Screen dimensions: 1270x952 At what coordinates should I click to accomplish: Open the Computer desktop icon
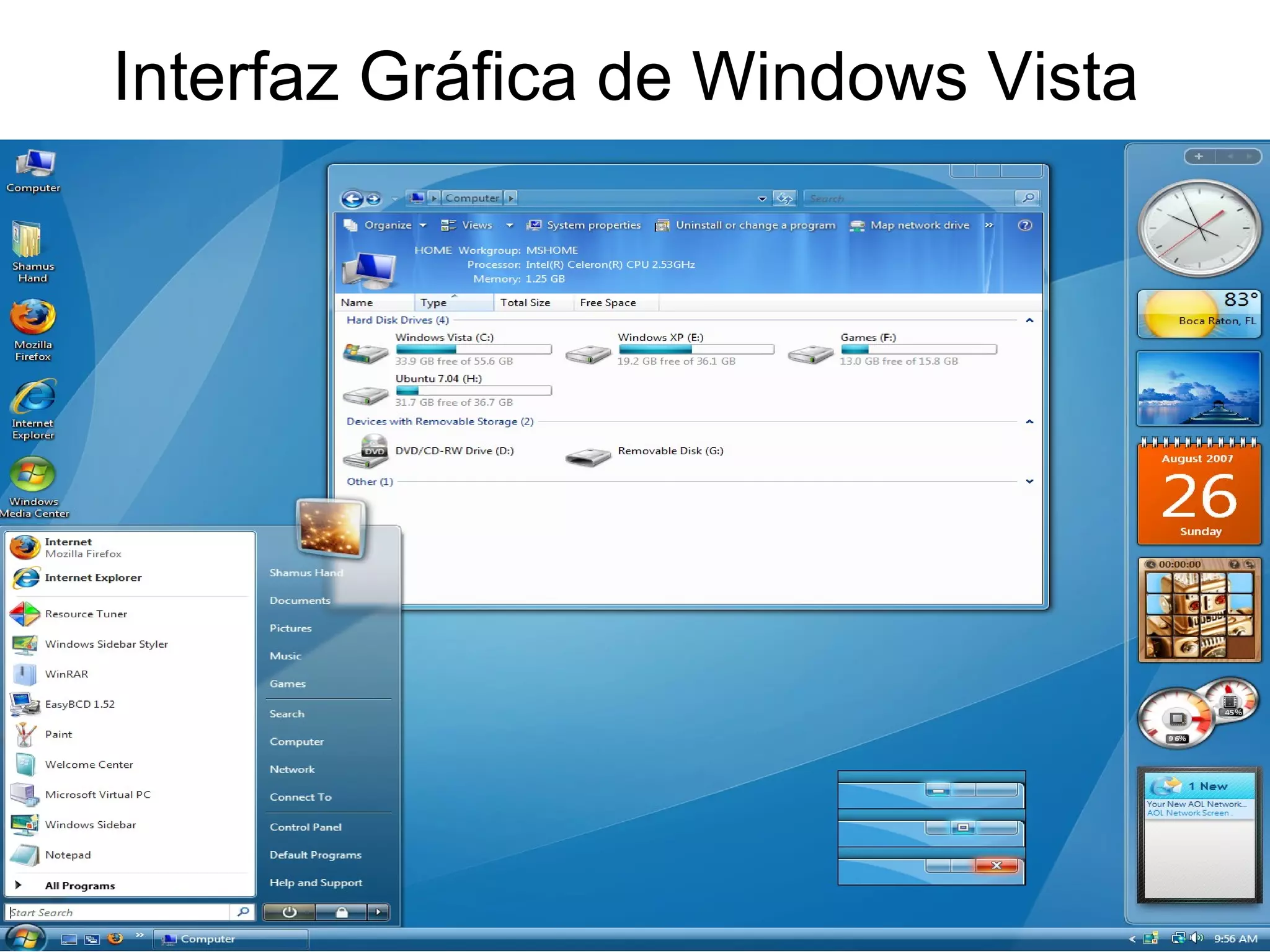(x=34, y=171)
